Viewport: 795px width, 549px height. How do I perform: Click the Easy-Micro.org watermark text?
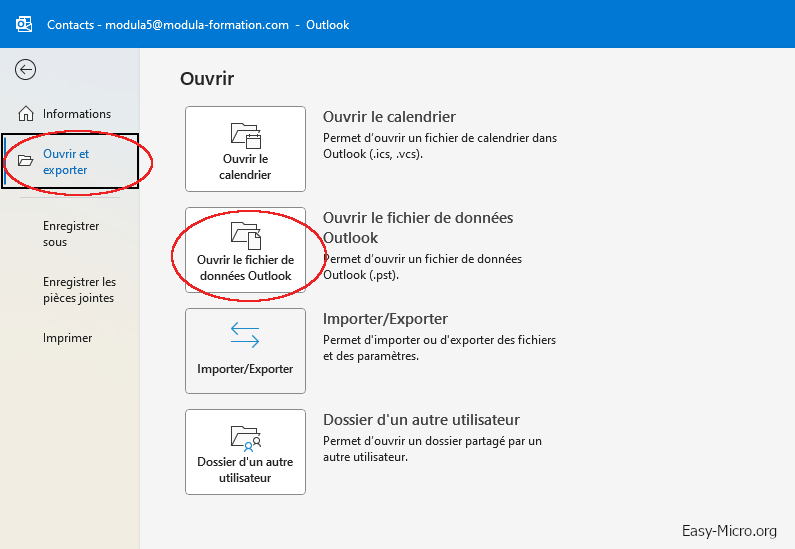729,530
